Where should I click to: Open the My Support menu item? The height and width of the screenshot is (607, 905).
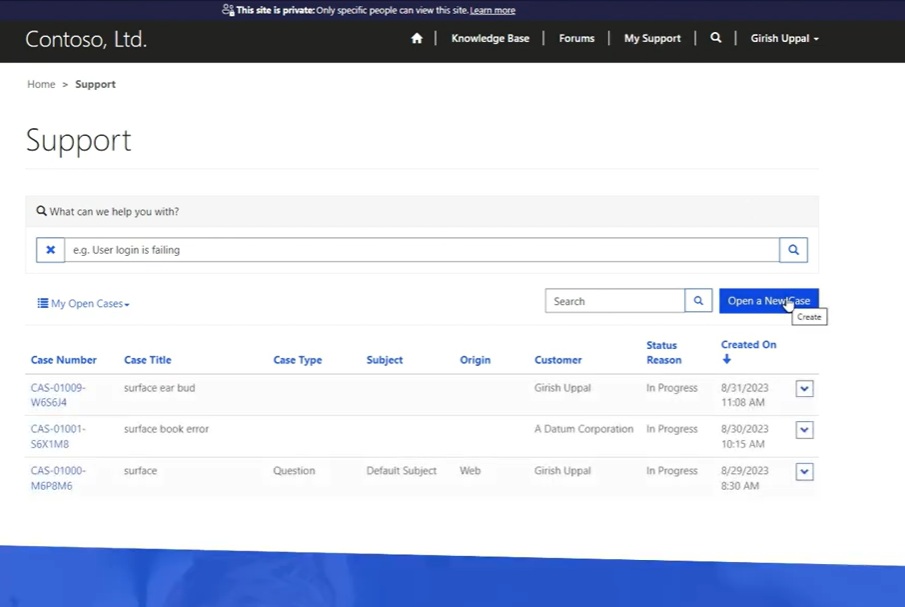pyautogui.click(x=652, y=39)
